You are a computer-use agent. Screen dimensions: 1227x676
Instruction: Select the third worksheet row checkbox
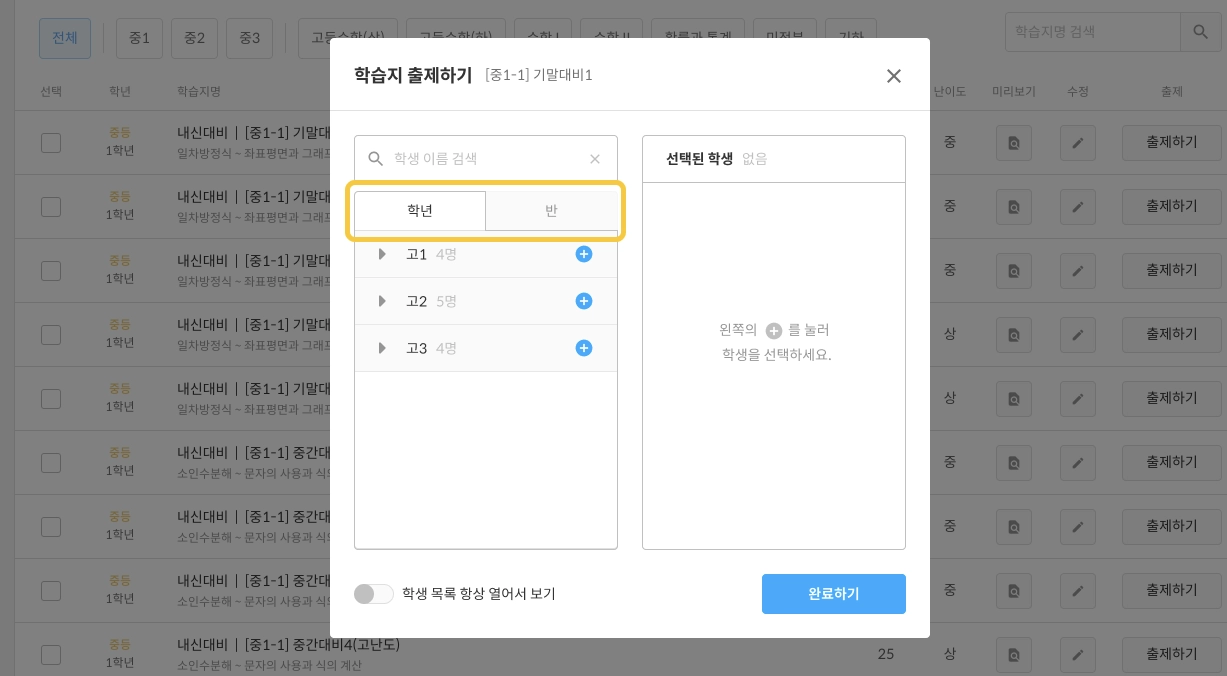pos(51,271)
